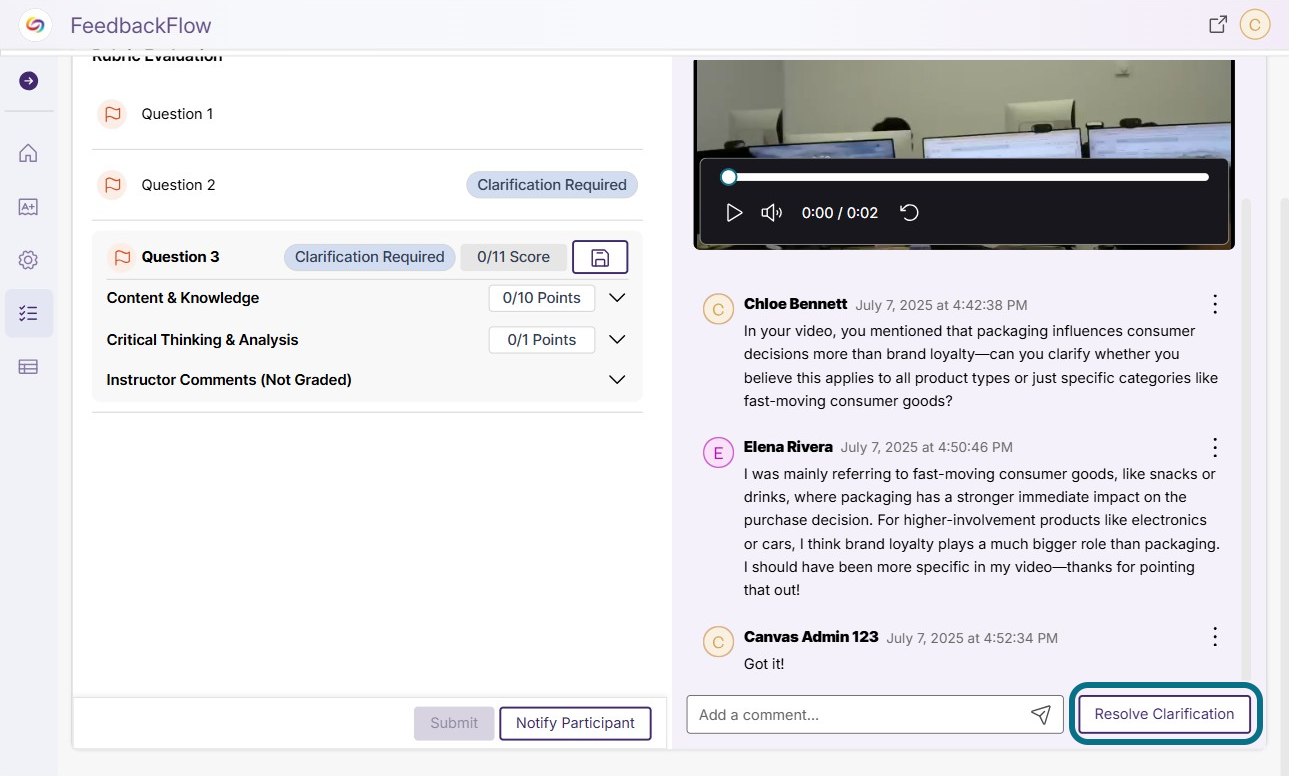Click Question 3 Clarification Required badge

click(x=369, y=257)
